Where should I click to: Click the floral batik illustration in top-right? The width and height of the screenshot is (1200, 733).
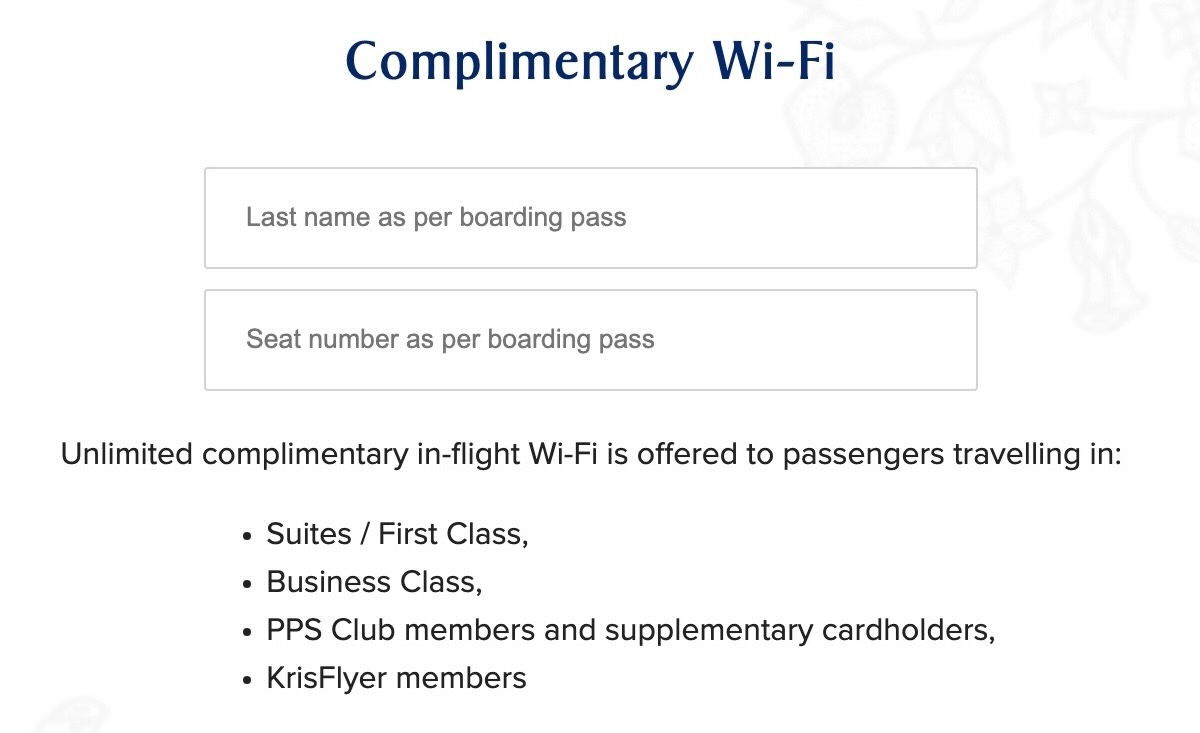point(1080,150)
